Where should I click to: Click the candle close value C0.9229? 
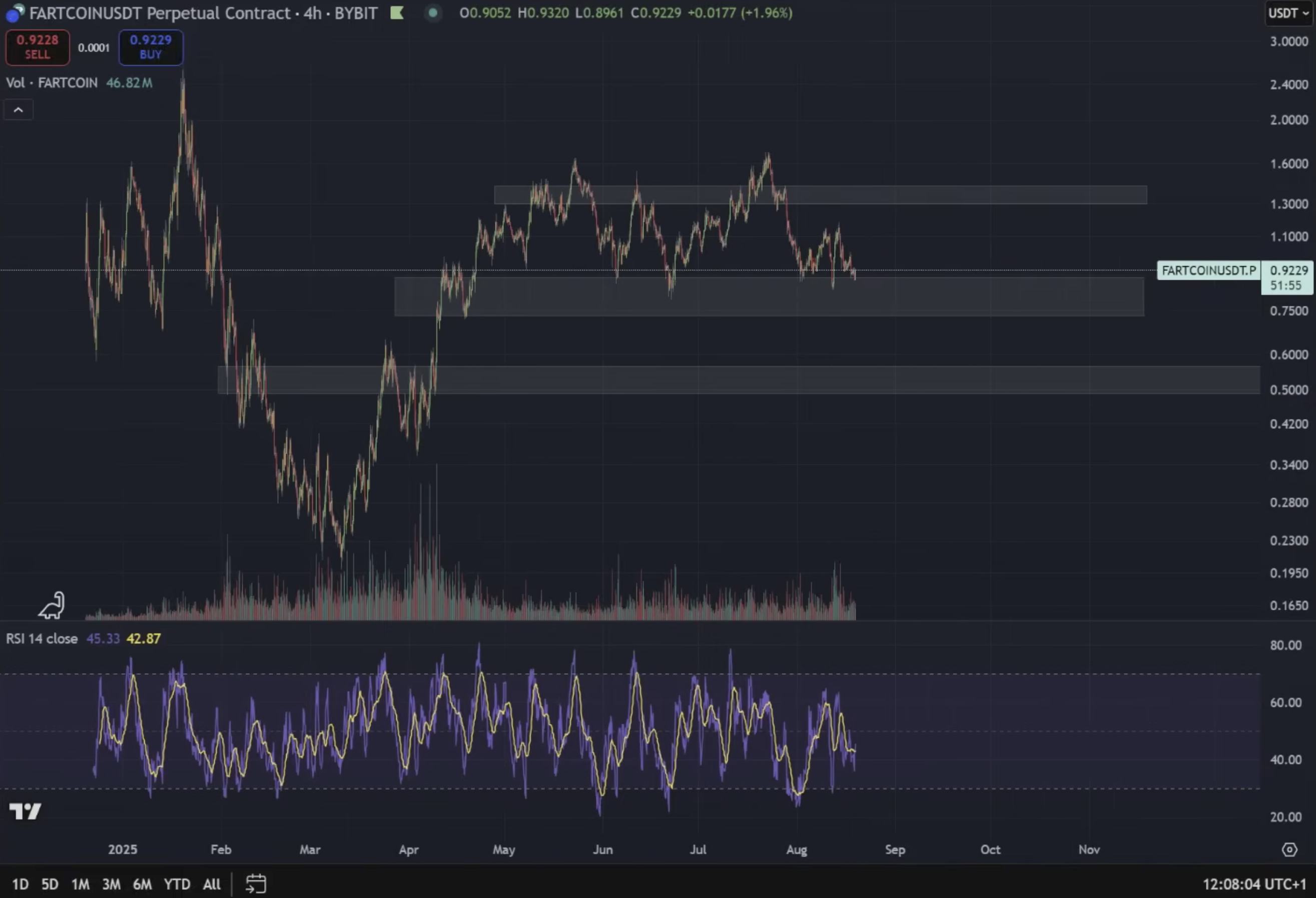655,13
